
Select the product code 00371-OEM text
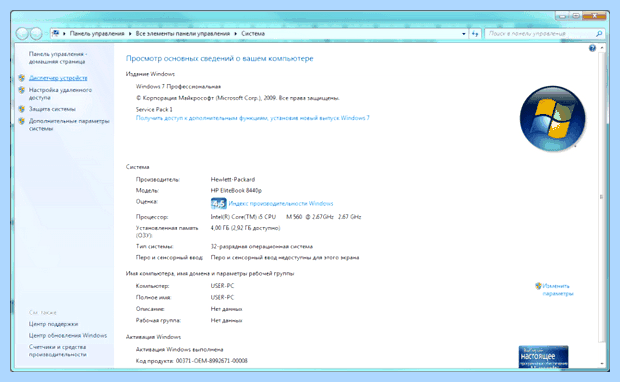(x=212, y=361)
